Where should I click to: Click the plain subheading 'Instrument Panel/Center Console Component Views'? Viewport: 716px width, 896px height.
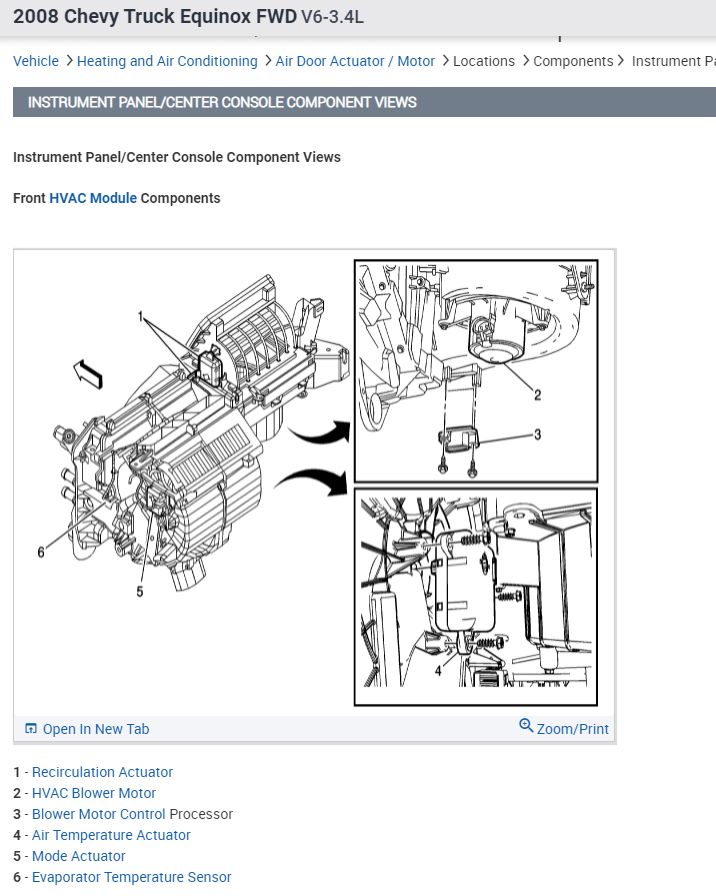[177, 157]
